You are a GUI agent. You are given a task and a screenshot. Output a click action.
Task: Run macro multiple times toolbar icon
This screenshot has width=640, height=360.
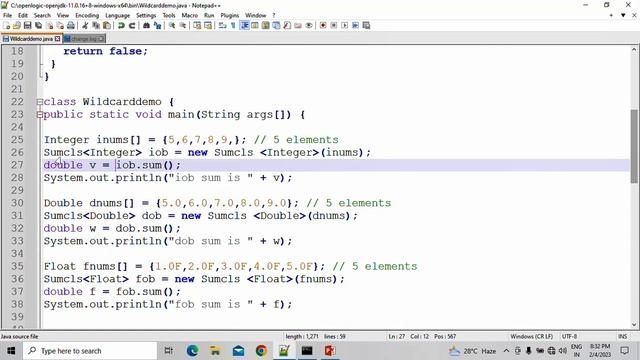click(x=356, y=25)
